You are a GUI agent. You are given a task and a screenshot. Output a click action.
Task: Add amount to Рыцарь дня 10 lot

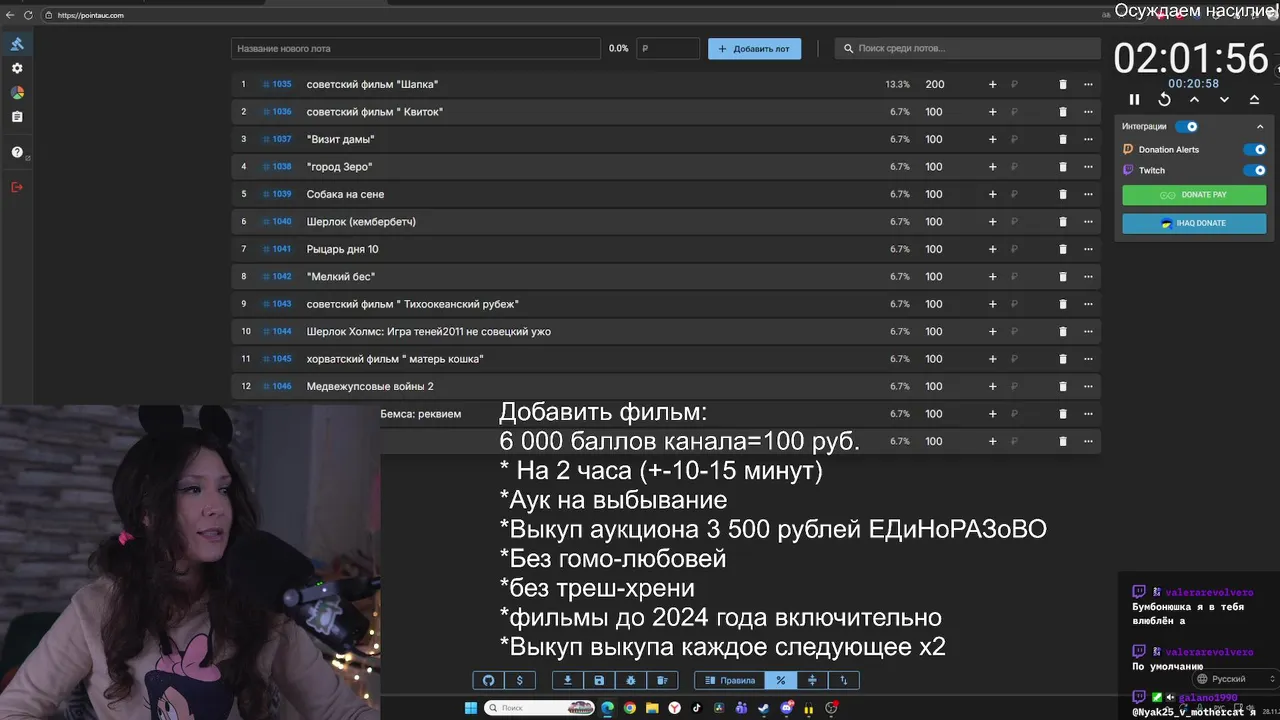(x=992, y=249)
